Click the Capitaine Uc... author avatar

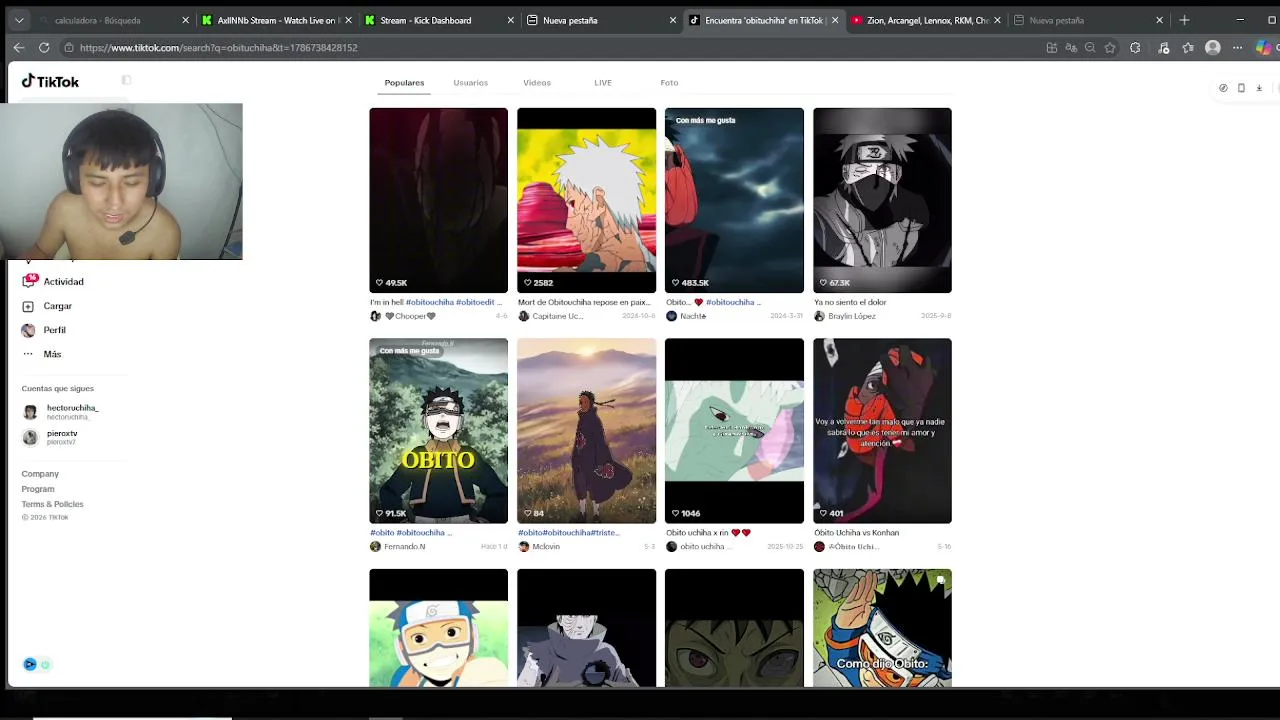(x=523, y=316)
